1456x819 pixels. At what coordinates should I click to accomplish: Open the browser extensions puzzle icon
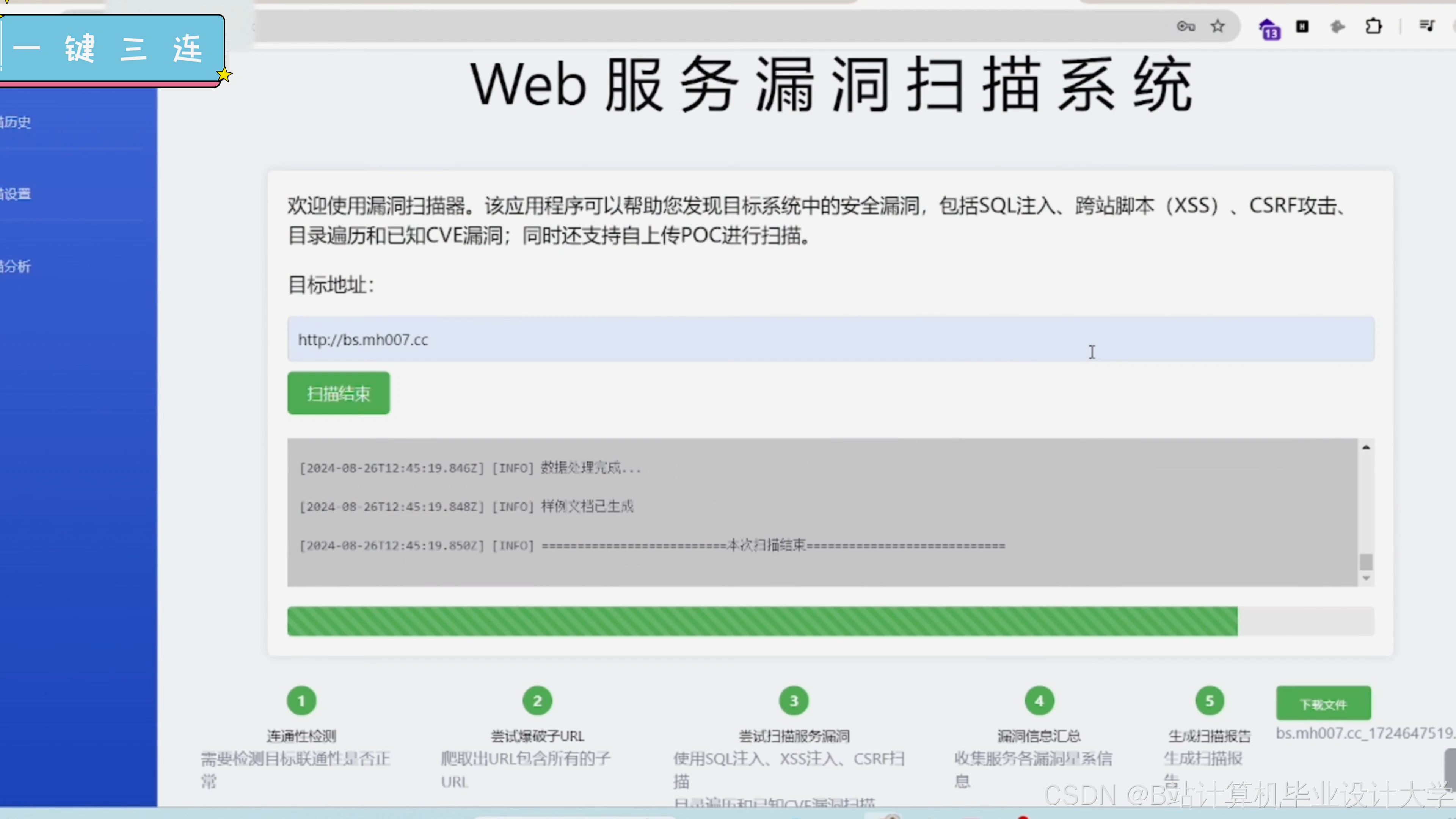click(1373, 26)
